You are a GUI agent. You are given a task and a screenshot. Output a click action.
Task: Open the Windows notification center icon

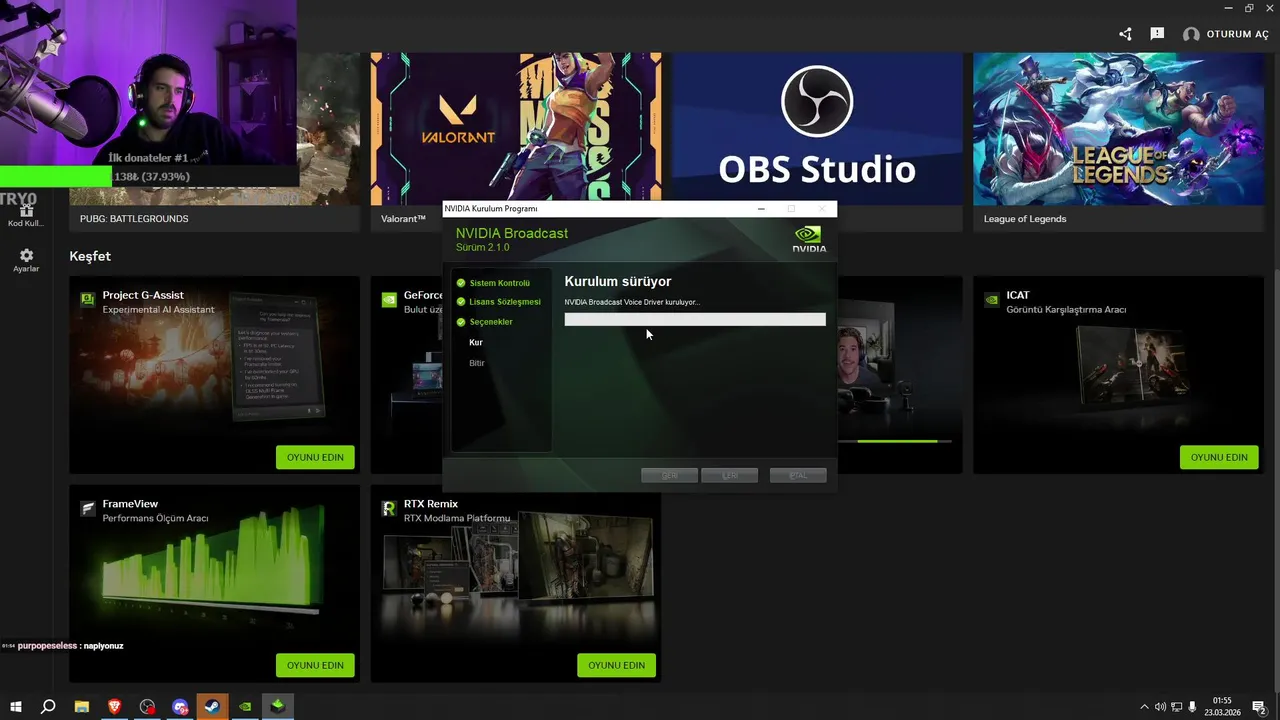click(x=1259, y=707)
